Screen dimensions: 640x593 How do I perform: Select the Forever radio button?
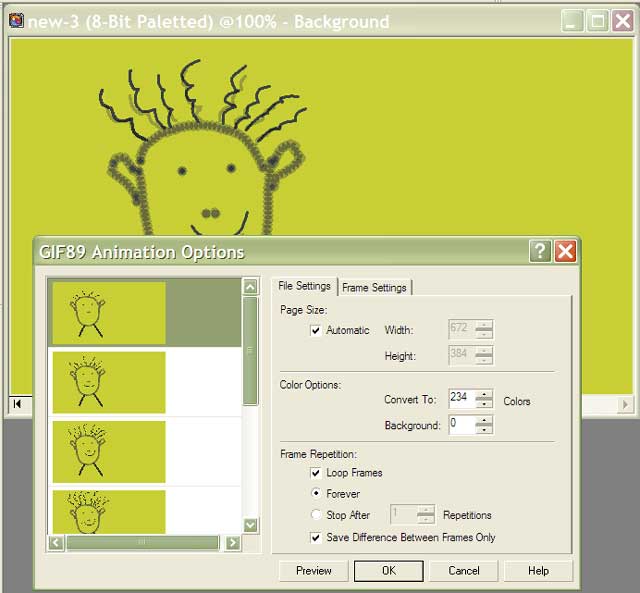(316, 494)
